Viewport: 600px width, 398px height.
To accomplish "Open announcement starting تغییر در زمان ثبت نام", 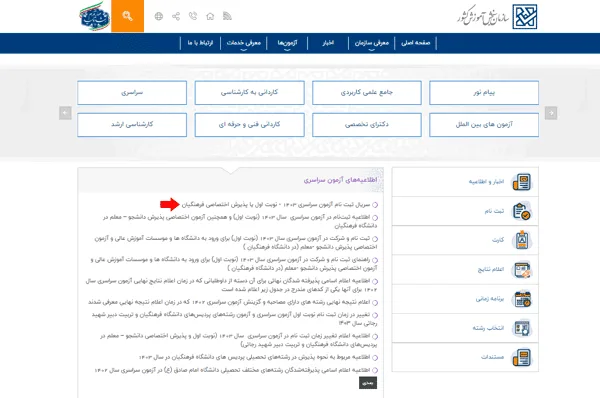I will pos(235,319).
